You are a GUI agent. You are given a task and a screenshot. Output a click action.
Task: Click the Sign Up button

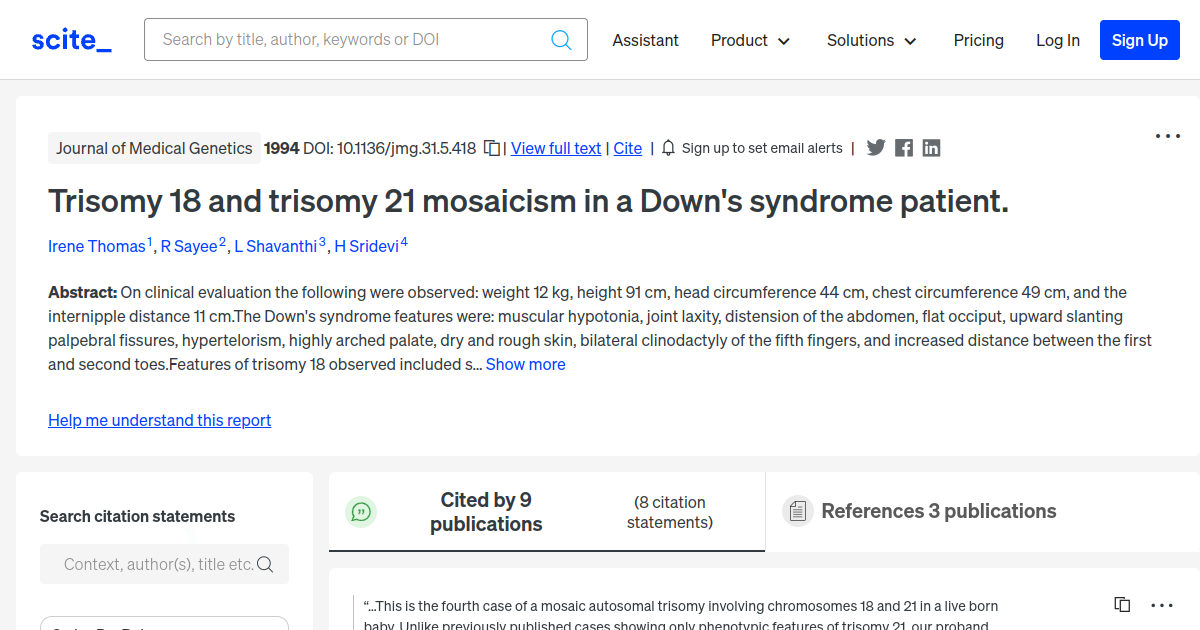coord(1139,40)
